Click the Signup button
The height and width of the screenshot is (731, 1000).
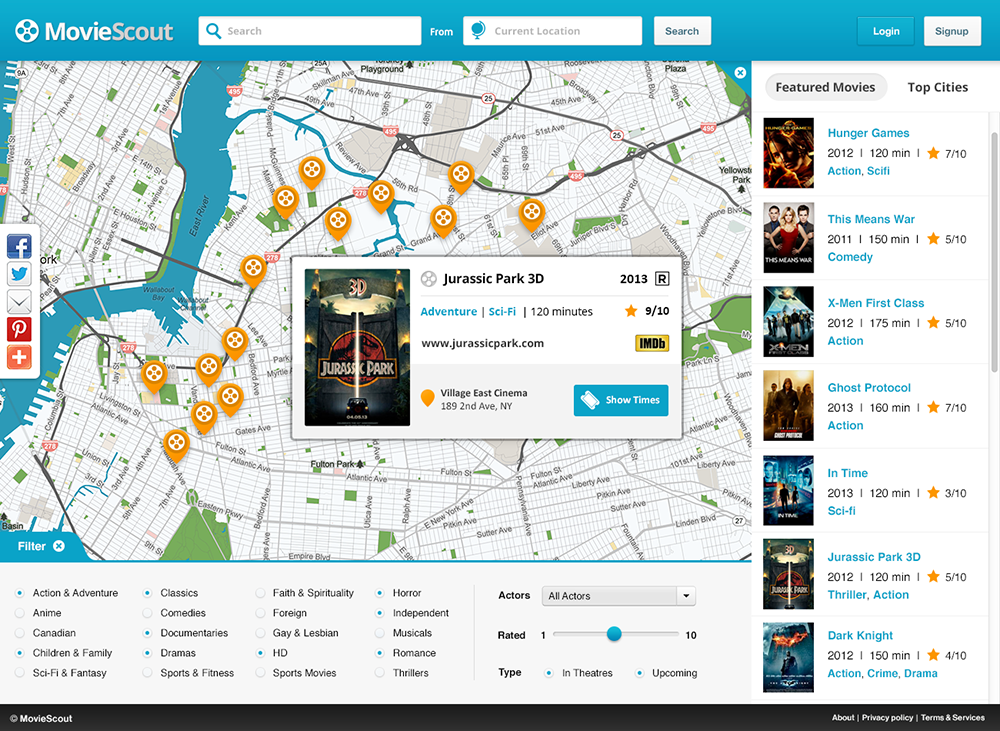[x=952, y=31]
